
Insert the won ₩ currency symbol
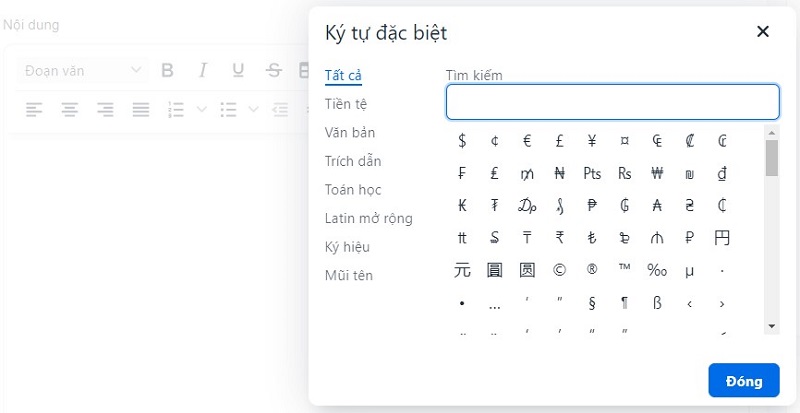click(656, 173)
